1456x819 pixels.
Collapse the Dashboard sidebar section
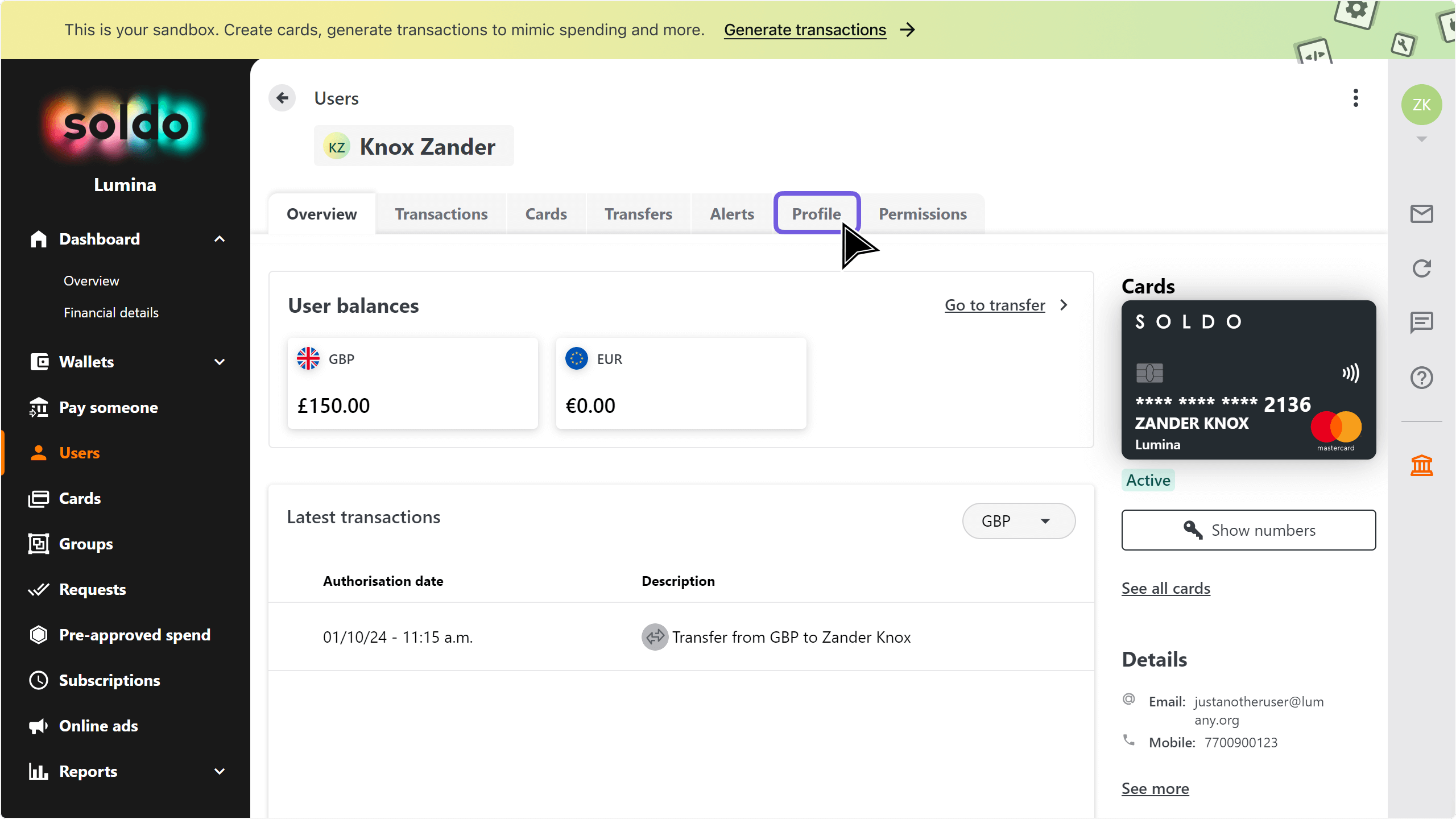click(x=220, y=239)
